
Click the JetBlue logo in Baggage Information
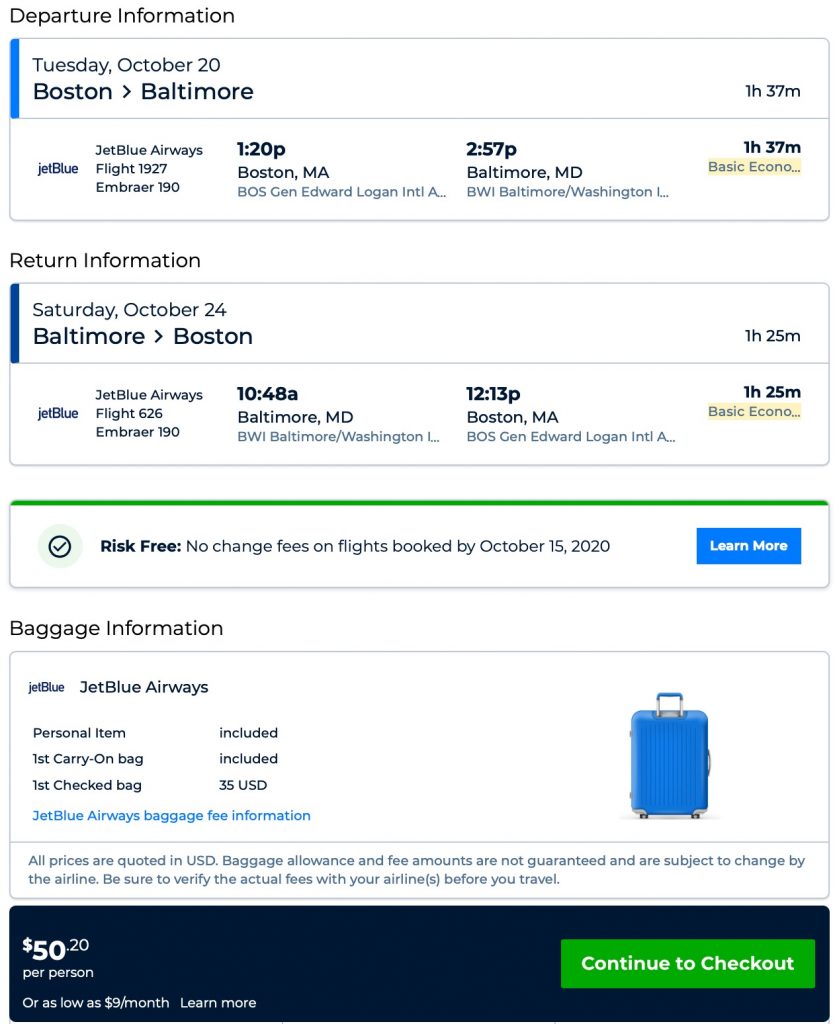coord(46,688)
